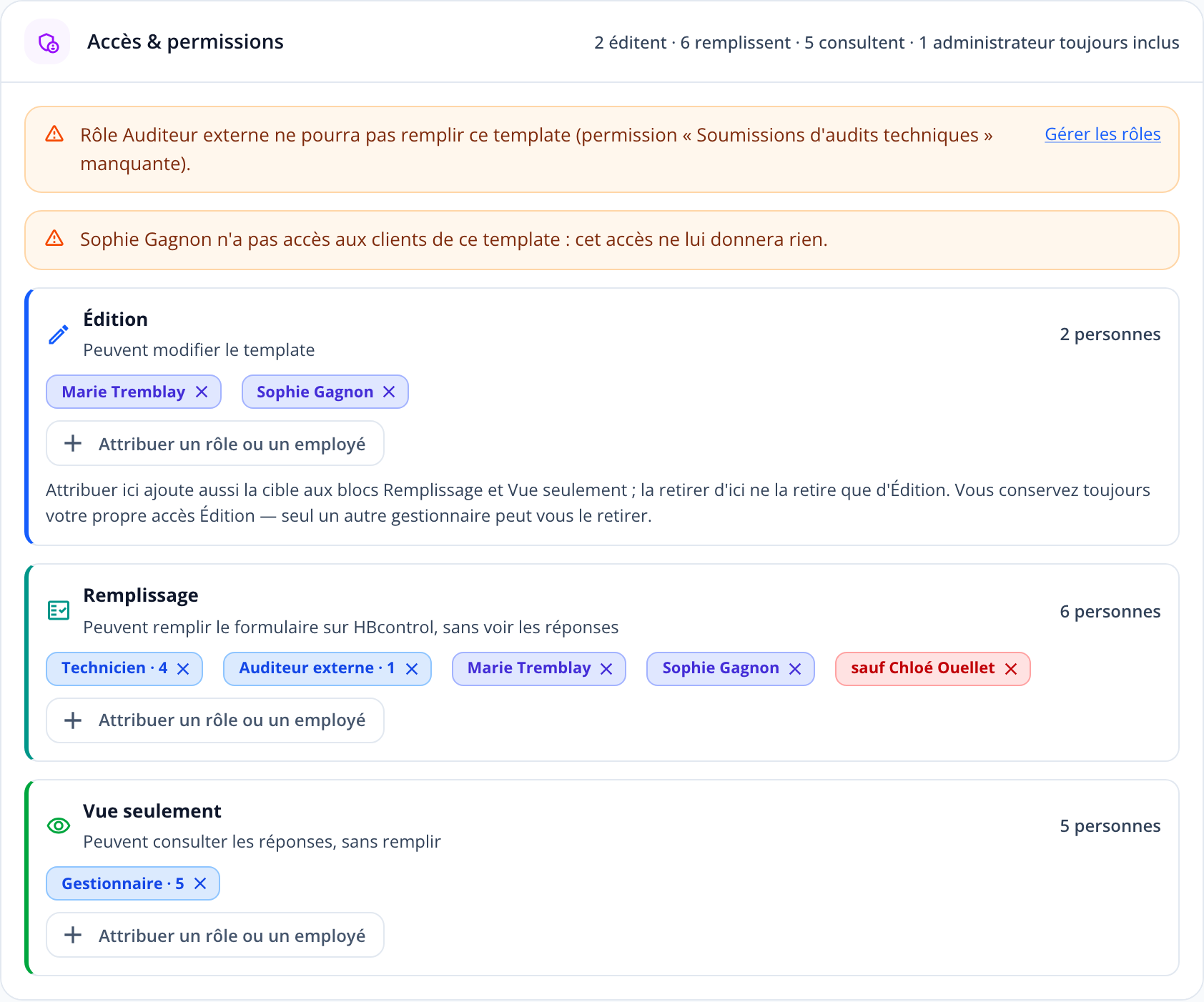Image resolution: width=1204 pixels, height=1002 pixels.
Task: Click the Vue seulement section heading
Action: (152, 811)
